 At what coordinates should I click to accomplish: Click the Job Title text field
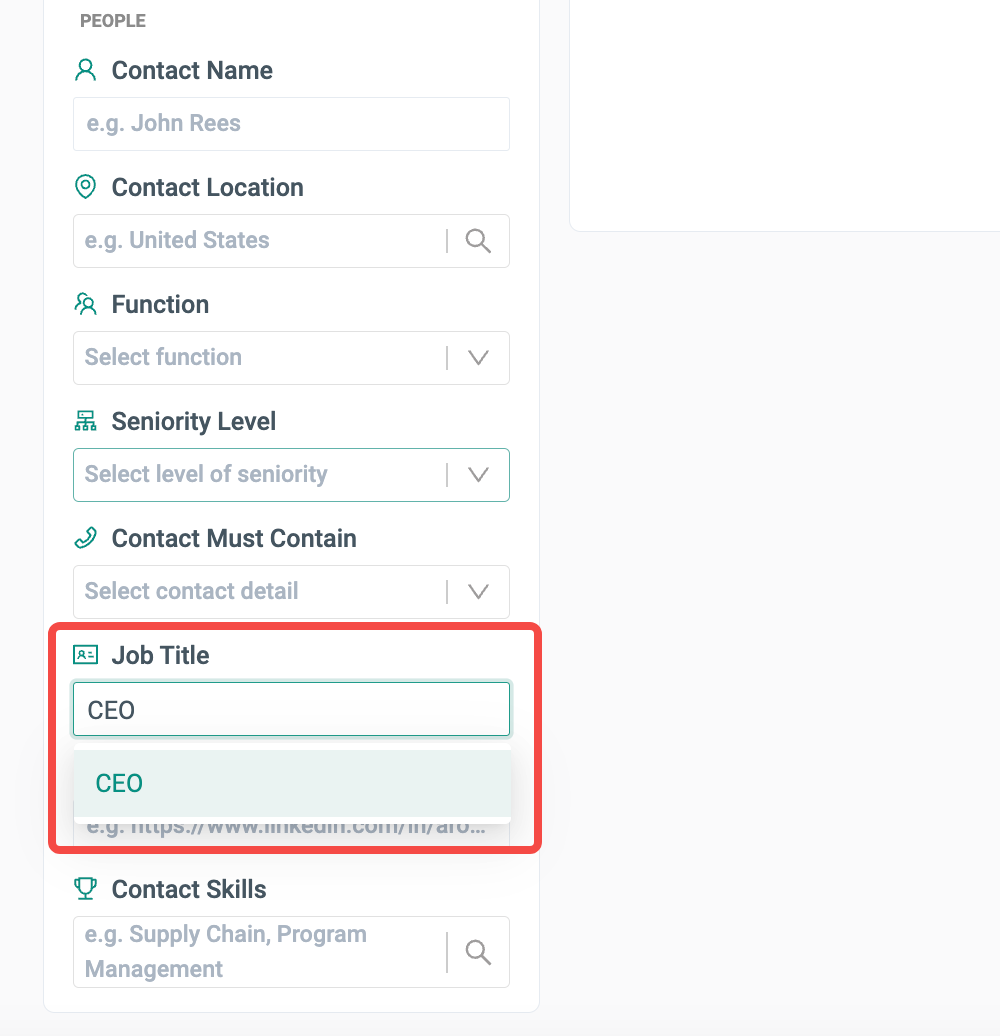[x=291, y=710]
